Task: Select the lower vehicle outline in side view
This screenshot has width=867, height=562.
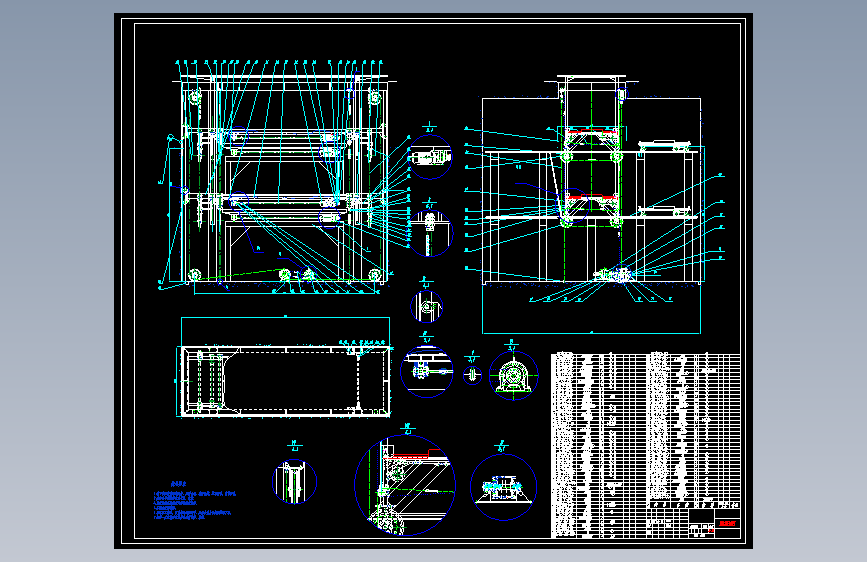Action: click(x=664, y=210)
